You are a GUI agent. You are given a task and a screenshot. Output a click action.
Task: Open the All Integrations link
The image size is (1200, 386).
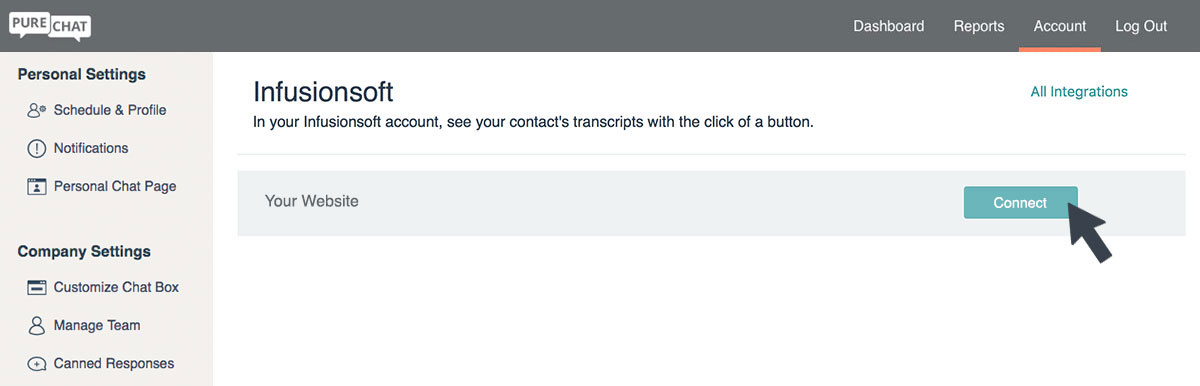coord(1079,91)
